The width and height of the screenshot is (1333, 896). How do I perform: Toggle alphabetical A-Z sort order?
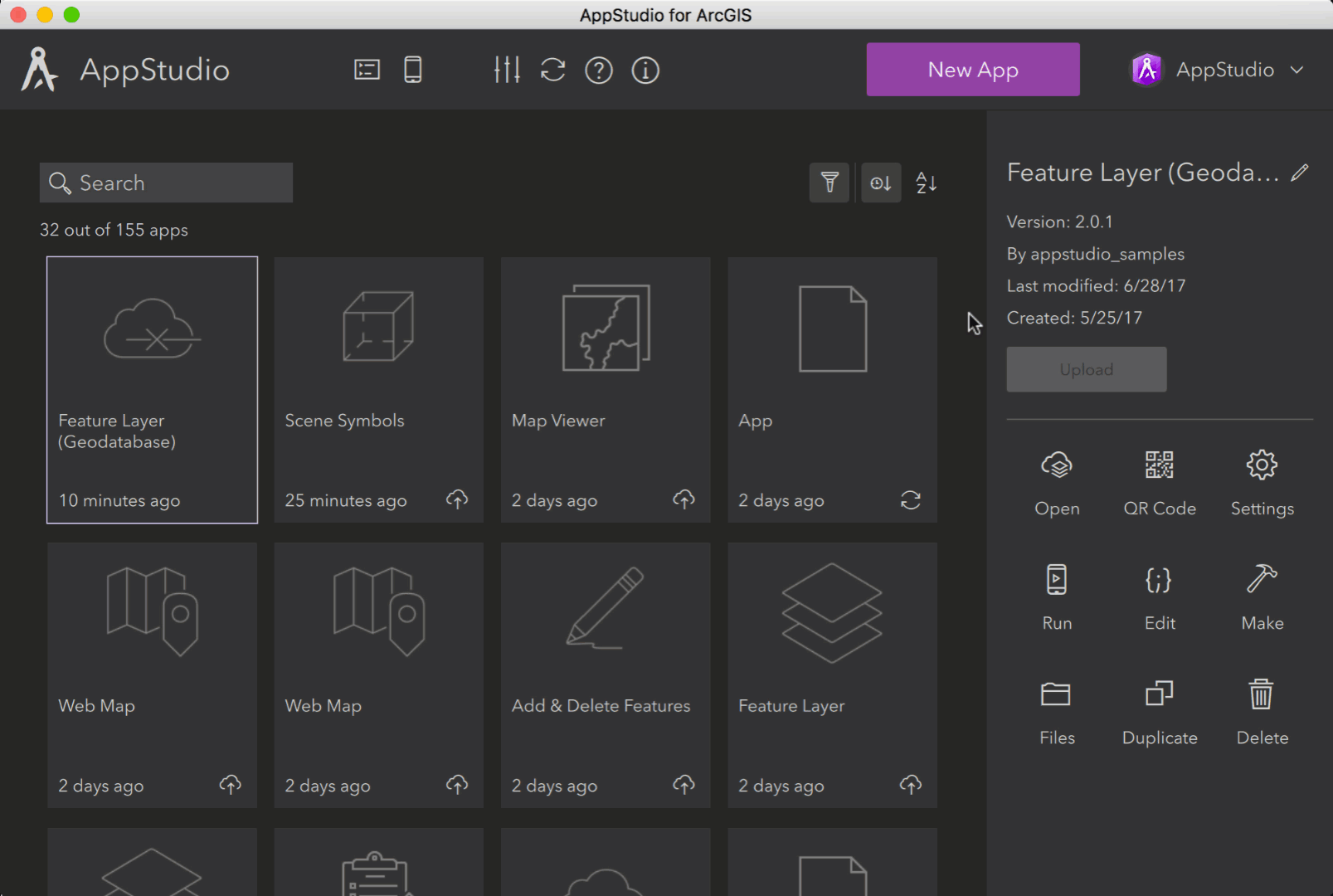click(927, 183)
